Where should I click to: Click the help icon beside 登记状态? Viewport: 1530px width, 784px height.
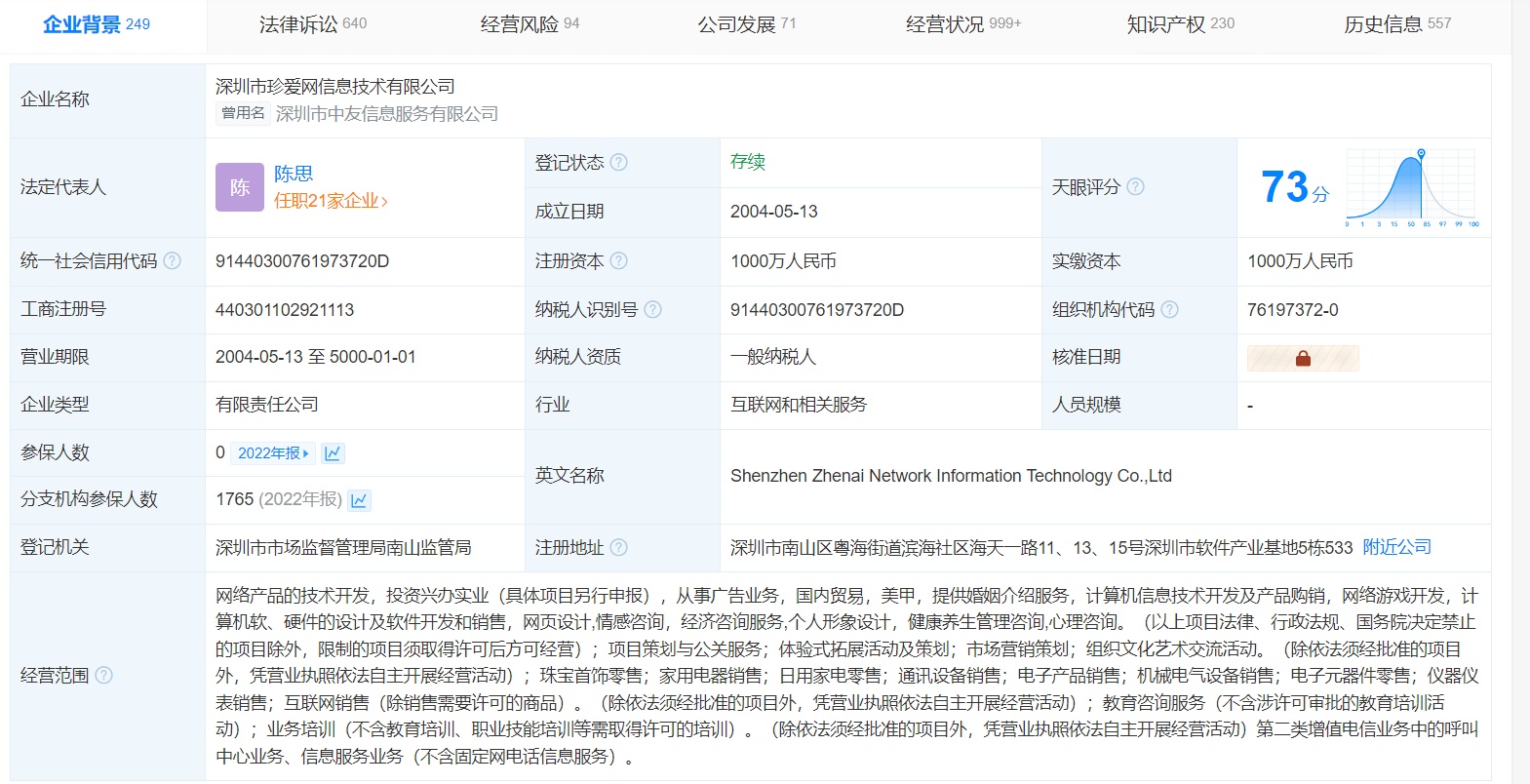click(618, 163)
